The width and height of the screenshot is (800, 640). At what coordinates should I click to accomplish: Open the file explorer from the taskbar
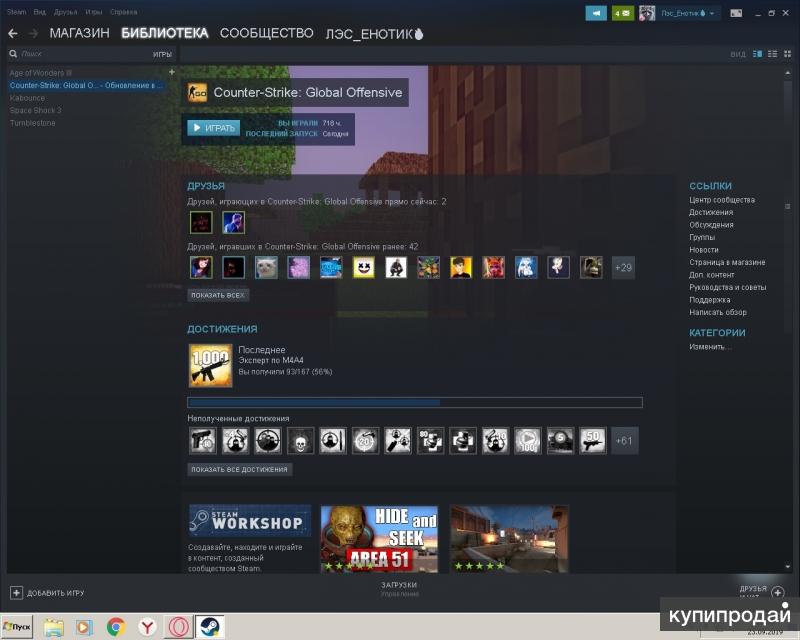[x=54, y=627]
